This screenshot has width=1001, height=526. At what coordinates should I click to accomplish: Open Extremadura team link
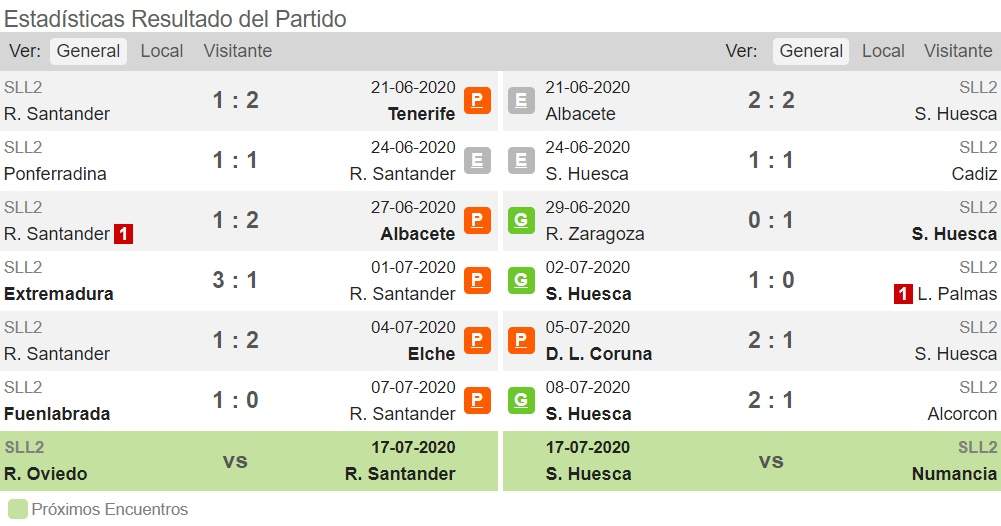(59, 294)
